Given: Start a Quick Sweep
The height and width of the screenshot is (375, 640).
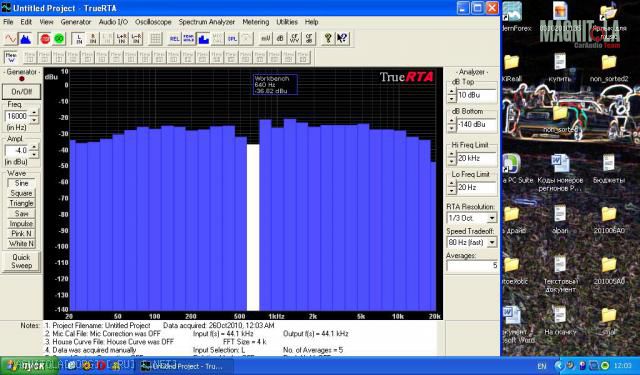Looking at the screenshot, I should tap(21, 261).
